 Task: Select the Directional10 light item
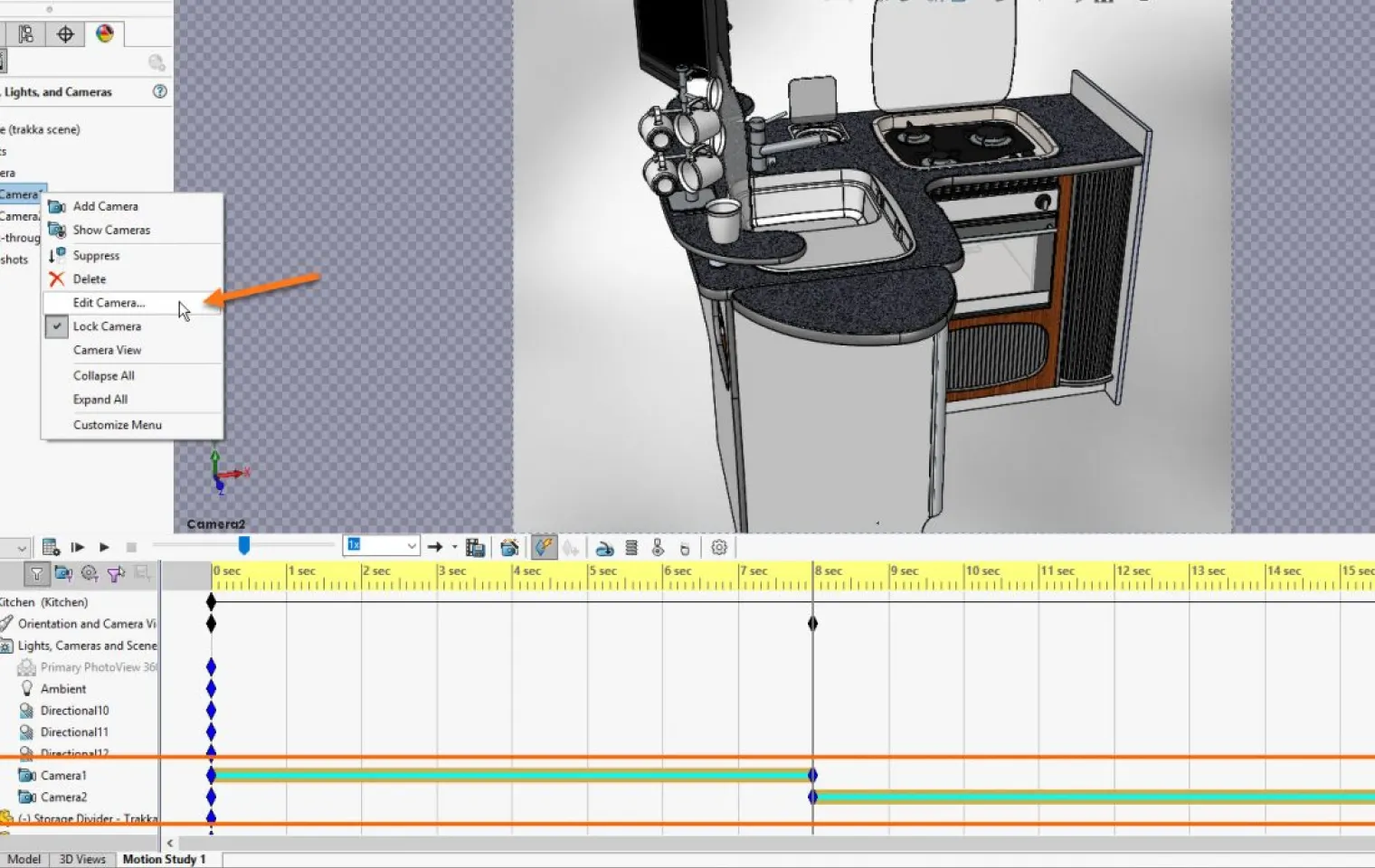(74, 711)
